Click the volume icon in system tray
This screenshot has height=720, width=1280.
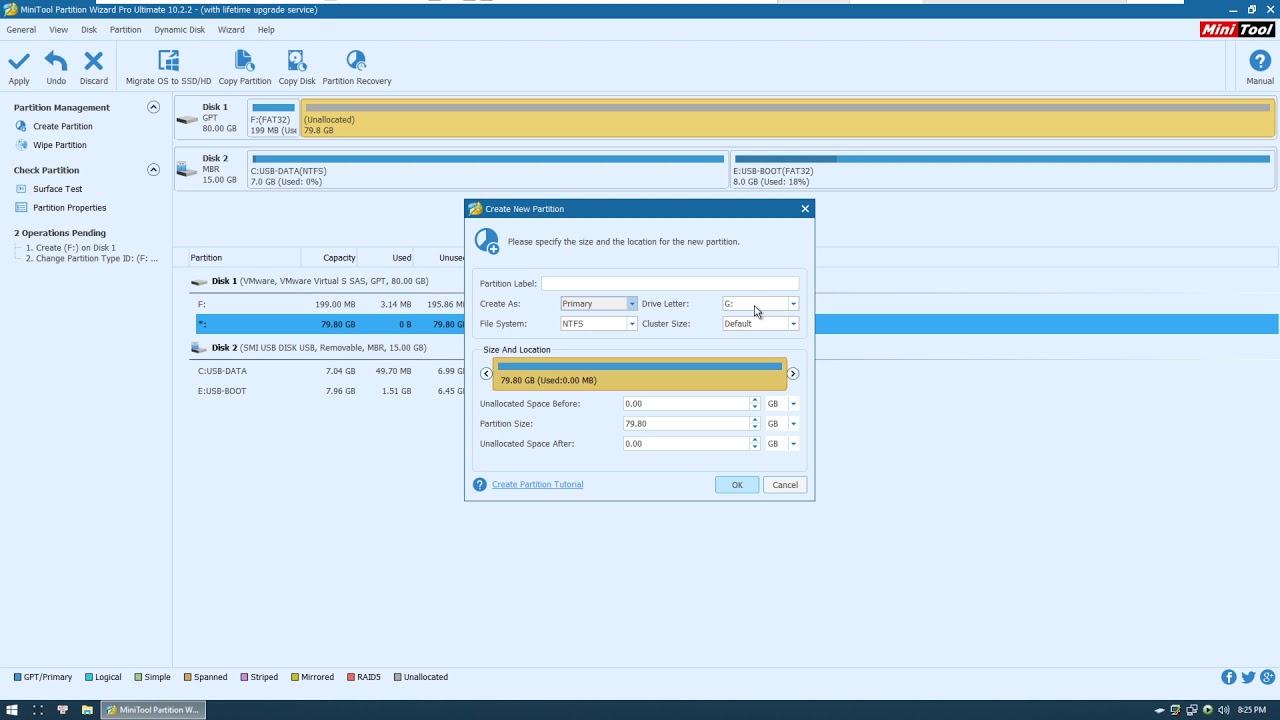[x=1224, y=710]
